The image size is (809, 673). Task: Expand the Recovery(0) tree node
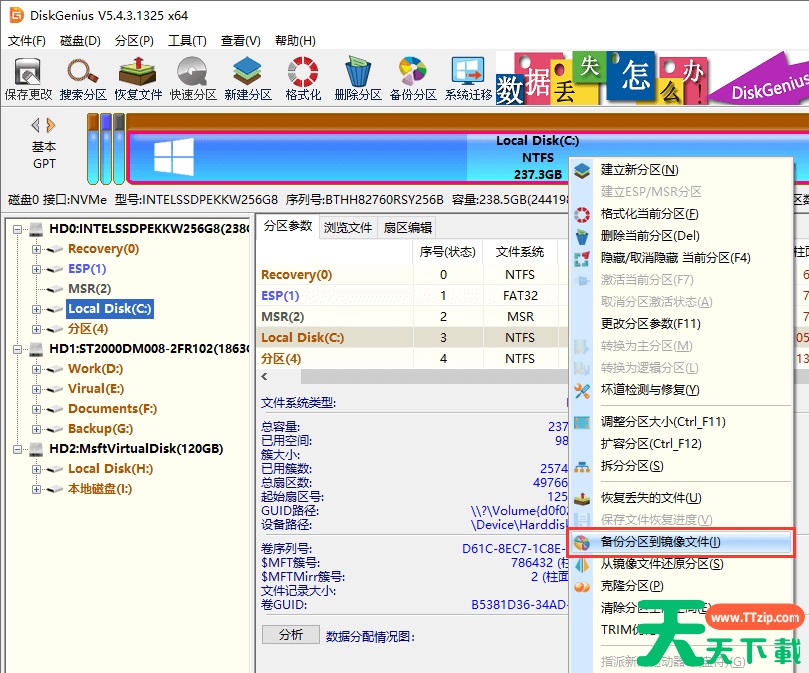pyautogui.click(x=37, y=249)
